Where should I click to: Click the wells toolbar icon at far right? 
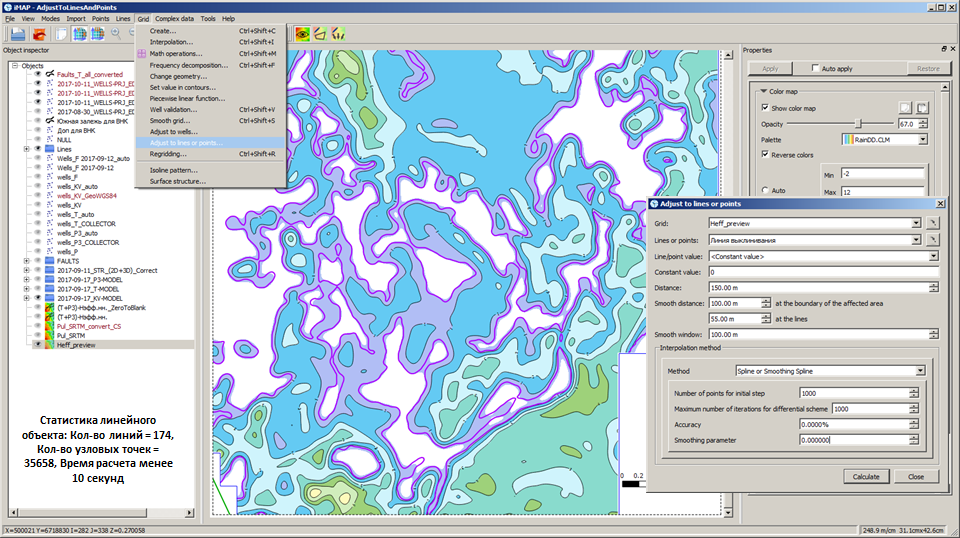tap(340, 34)
